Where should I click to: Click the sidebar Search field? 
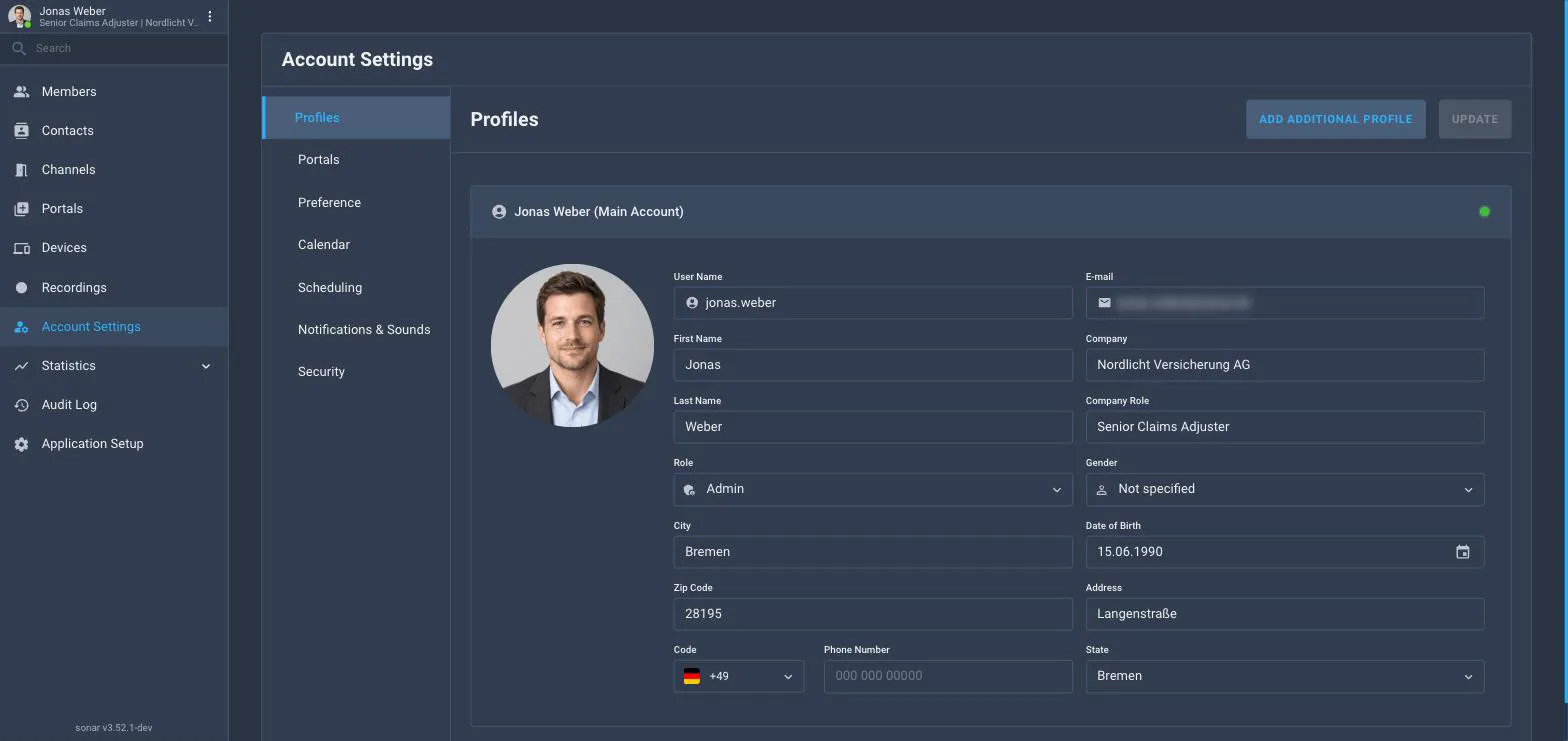pyautogui.click(x=114, y=48)
